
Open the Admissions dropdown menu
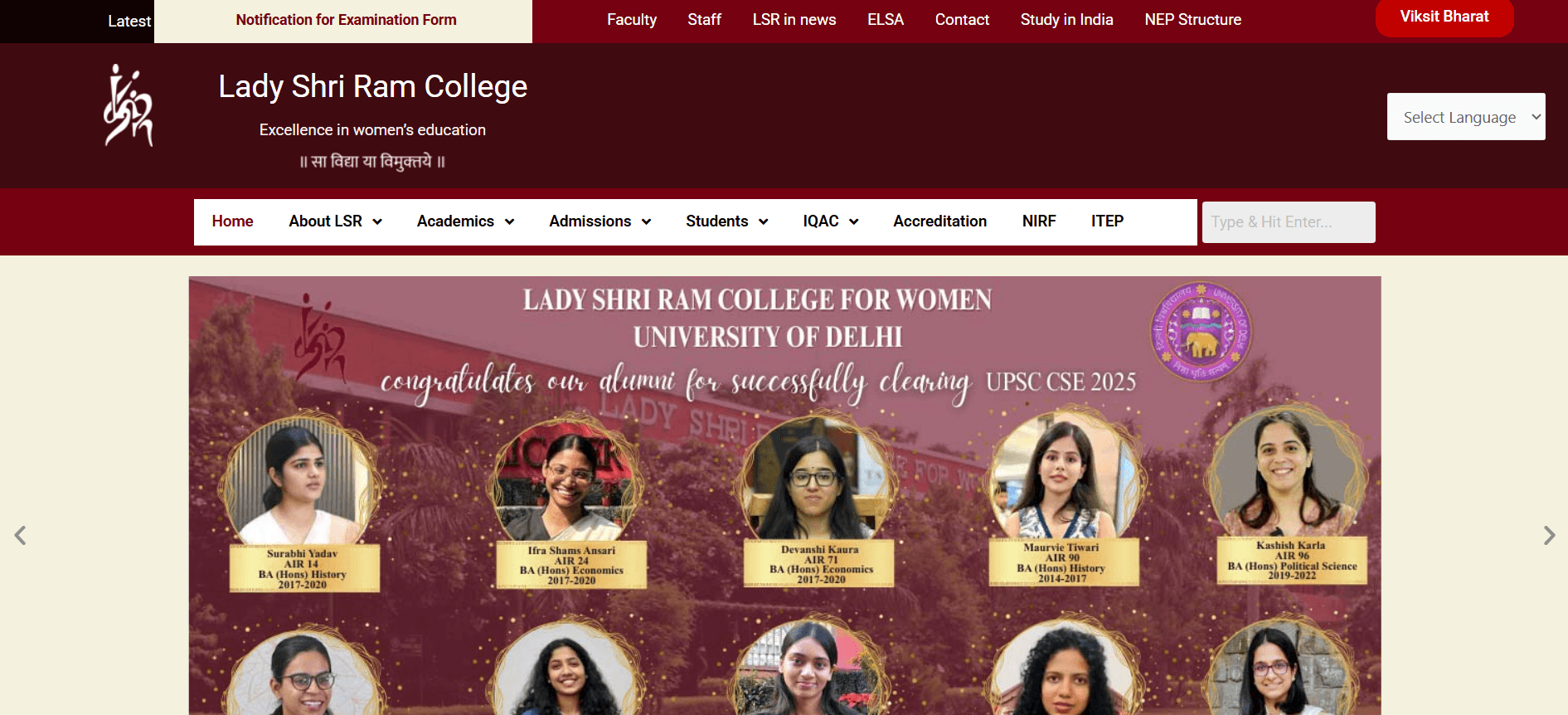click(x=600, y=221)
